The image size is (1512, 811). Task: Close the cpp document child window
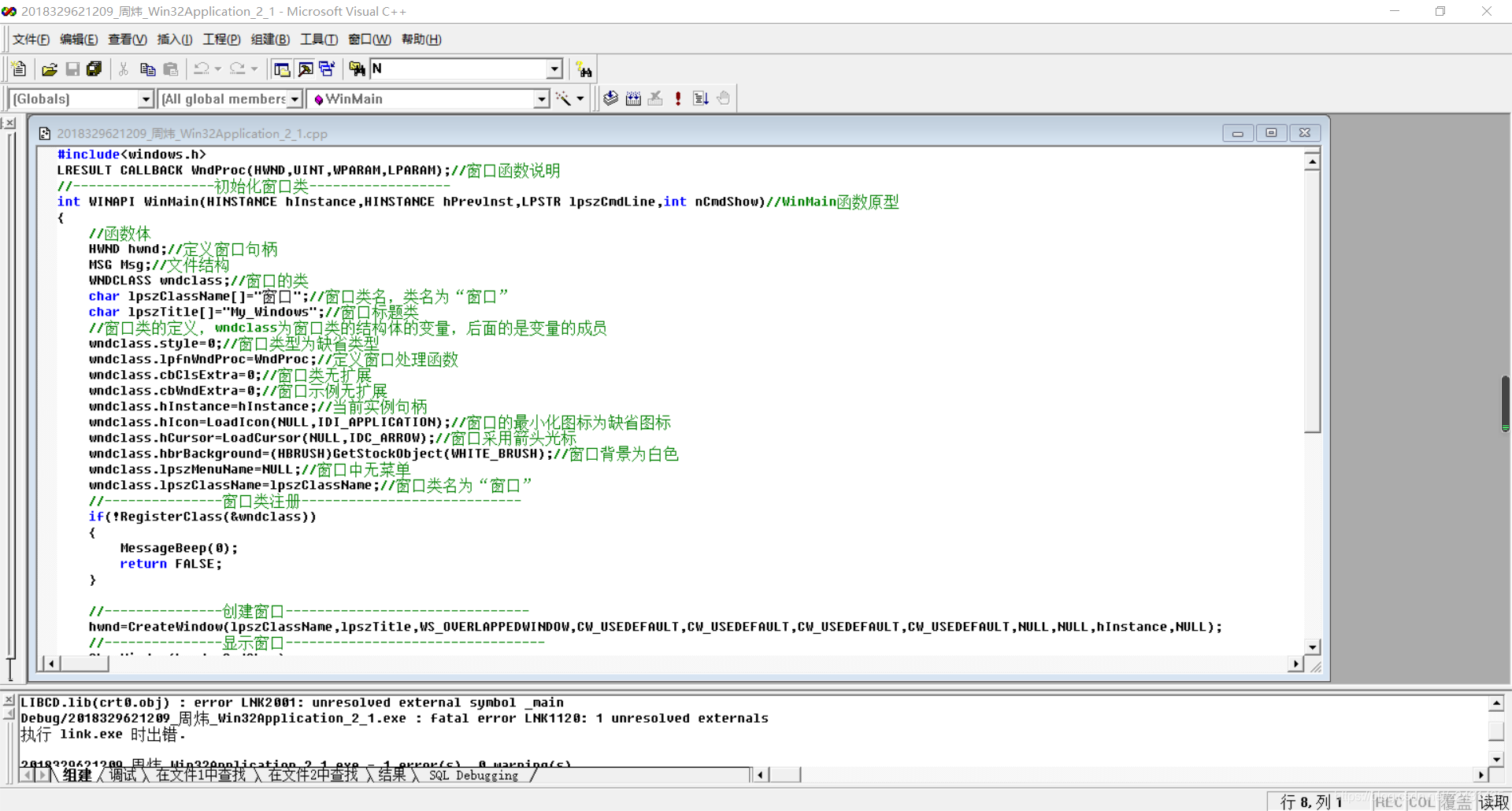point(1305,133)
